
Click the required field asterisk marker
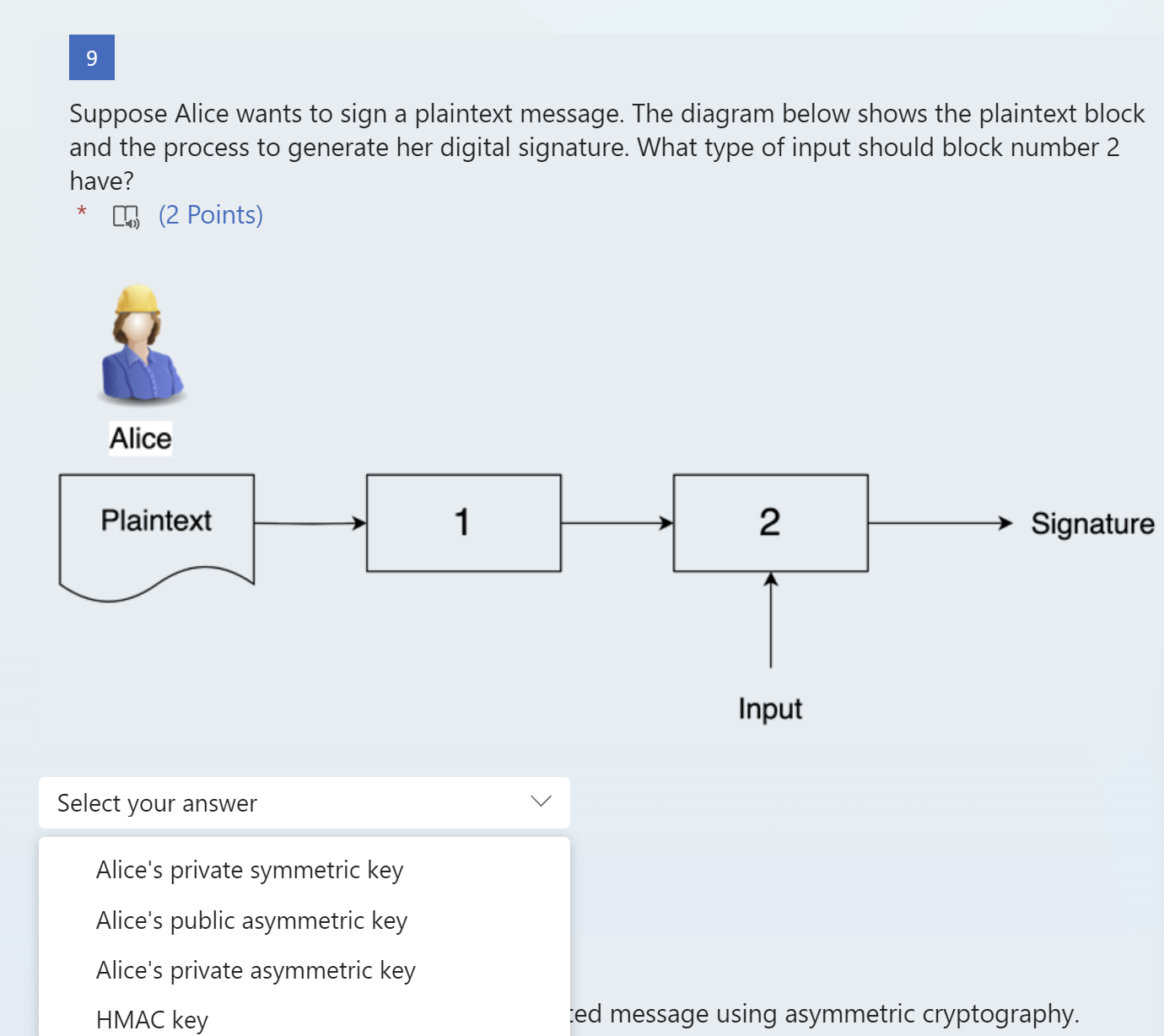(x=81, y=213)
